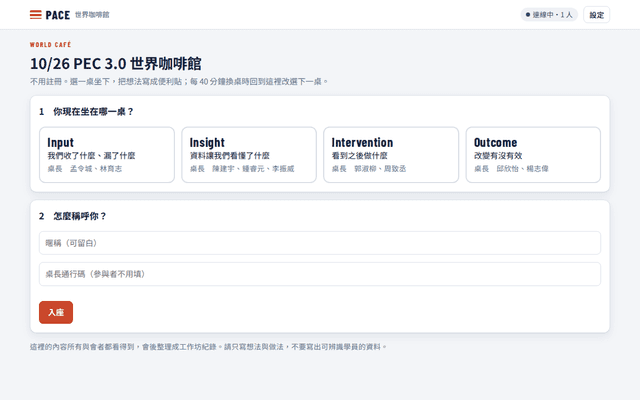Click the Outcome card's 桌長 names line

pos(511,169)
